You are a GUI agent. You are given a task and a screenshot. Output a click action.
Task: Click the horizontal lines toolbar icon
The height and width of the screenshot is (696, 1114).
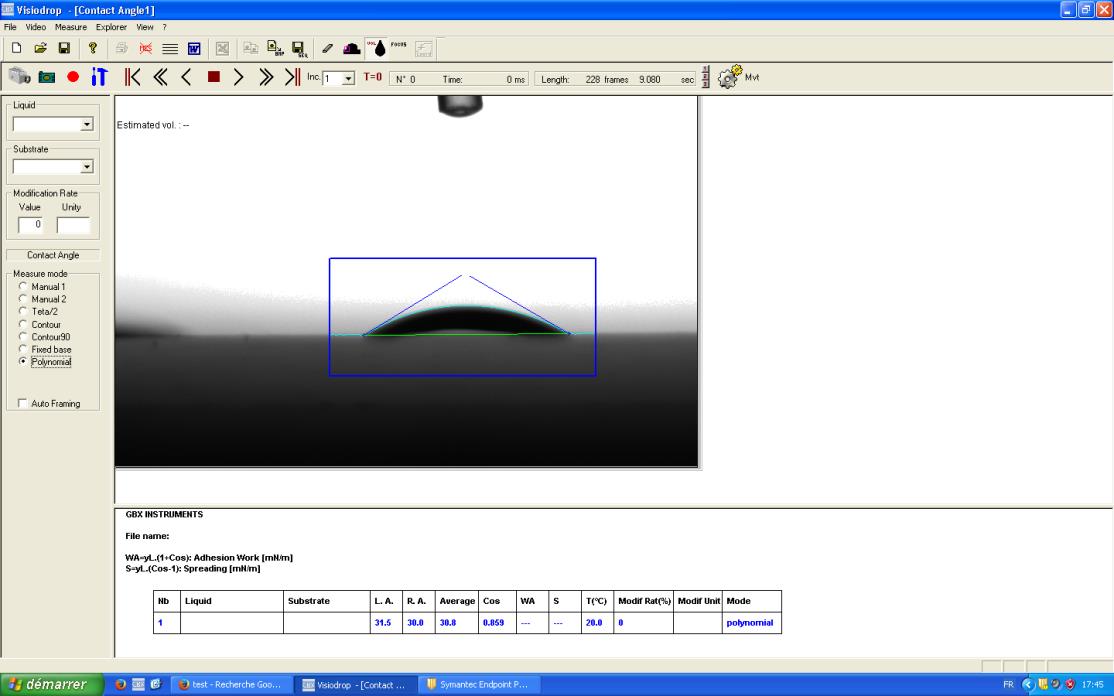point(170,48)
